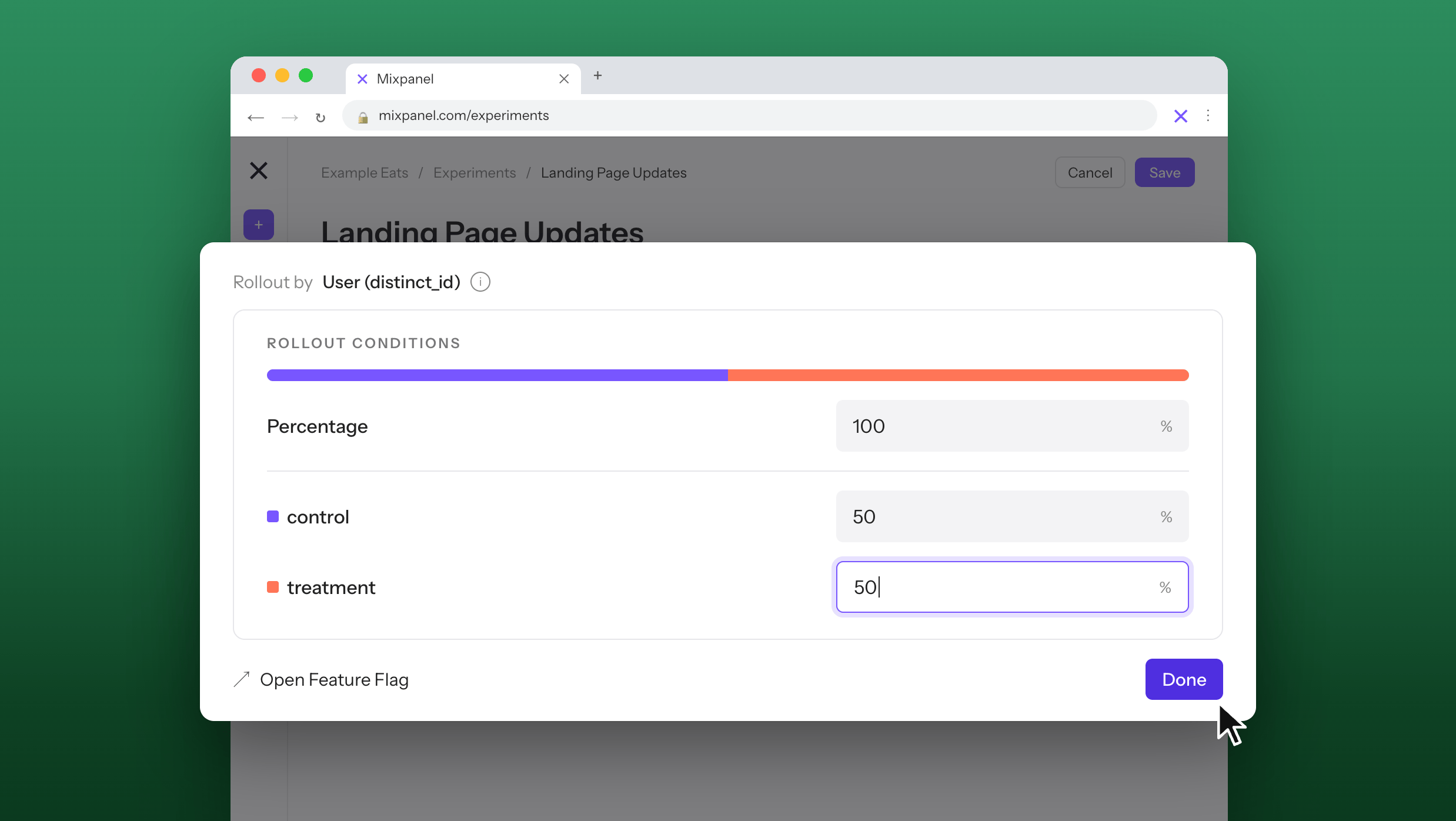Click the purple segment of the rollout bar
The width and height of the screenshot is (1456, 821).
point(497,375)
